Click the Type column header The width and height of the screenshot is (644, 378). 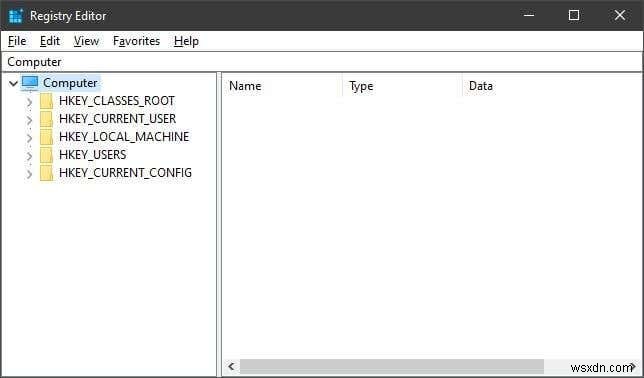pyautogui.click(x=402, y=86)
